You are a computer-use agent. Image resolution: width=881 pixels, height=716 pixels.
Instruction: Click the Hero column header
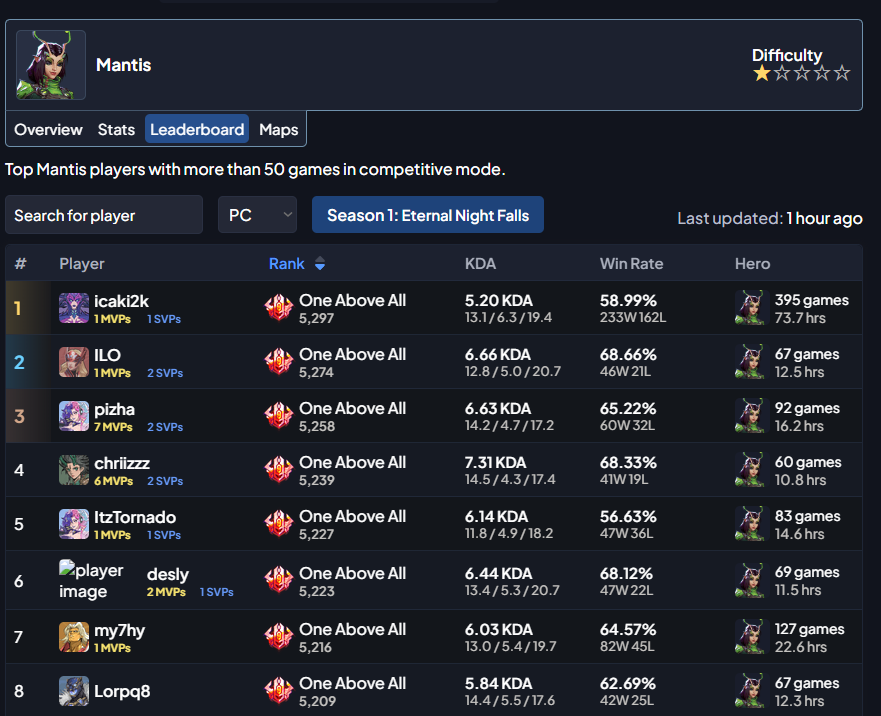click(752, 264)
